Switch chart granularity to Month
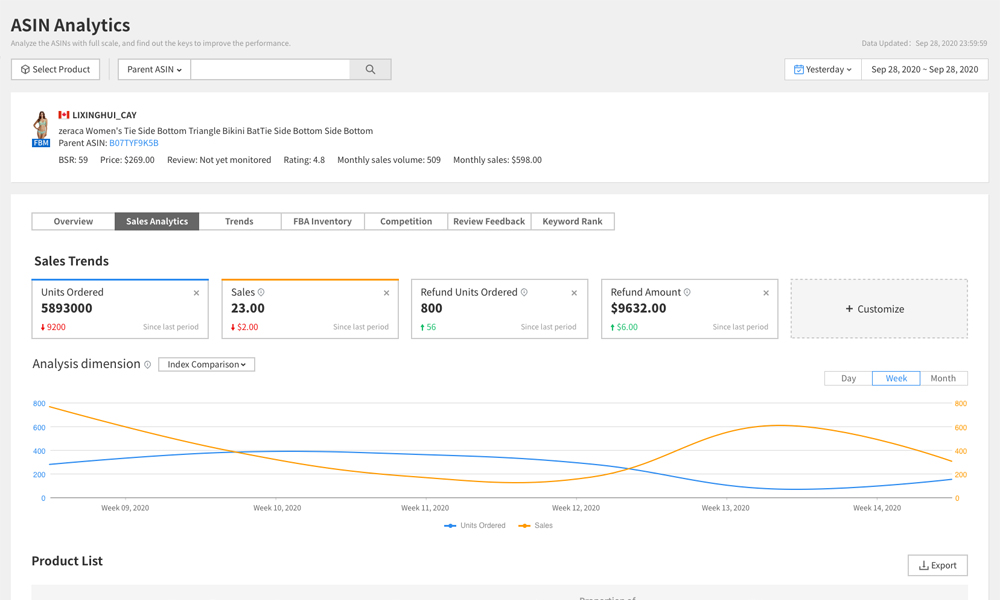1000x600 pixels. pos(943,378)
